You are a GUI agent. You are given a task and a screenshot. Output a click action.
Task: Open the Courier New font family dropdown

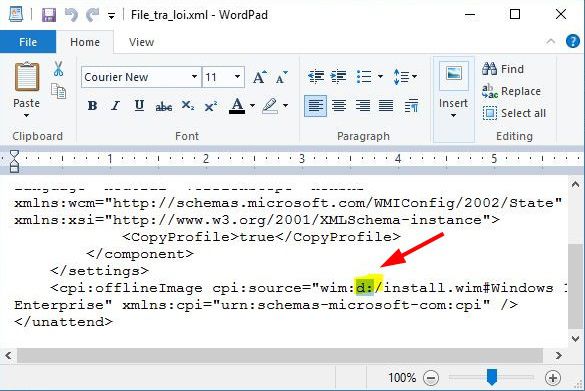(x=194, y=77)
